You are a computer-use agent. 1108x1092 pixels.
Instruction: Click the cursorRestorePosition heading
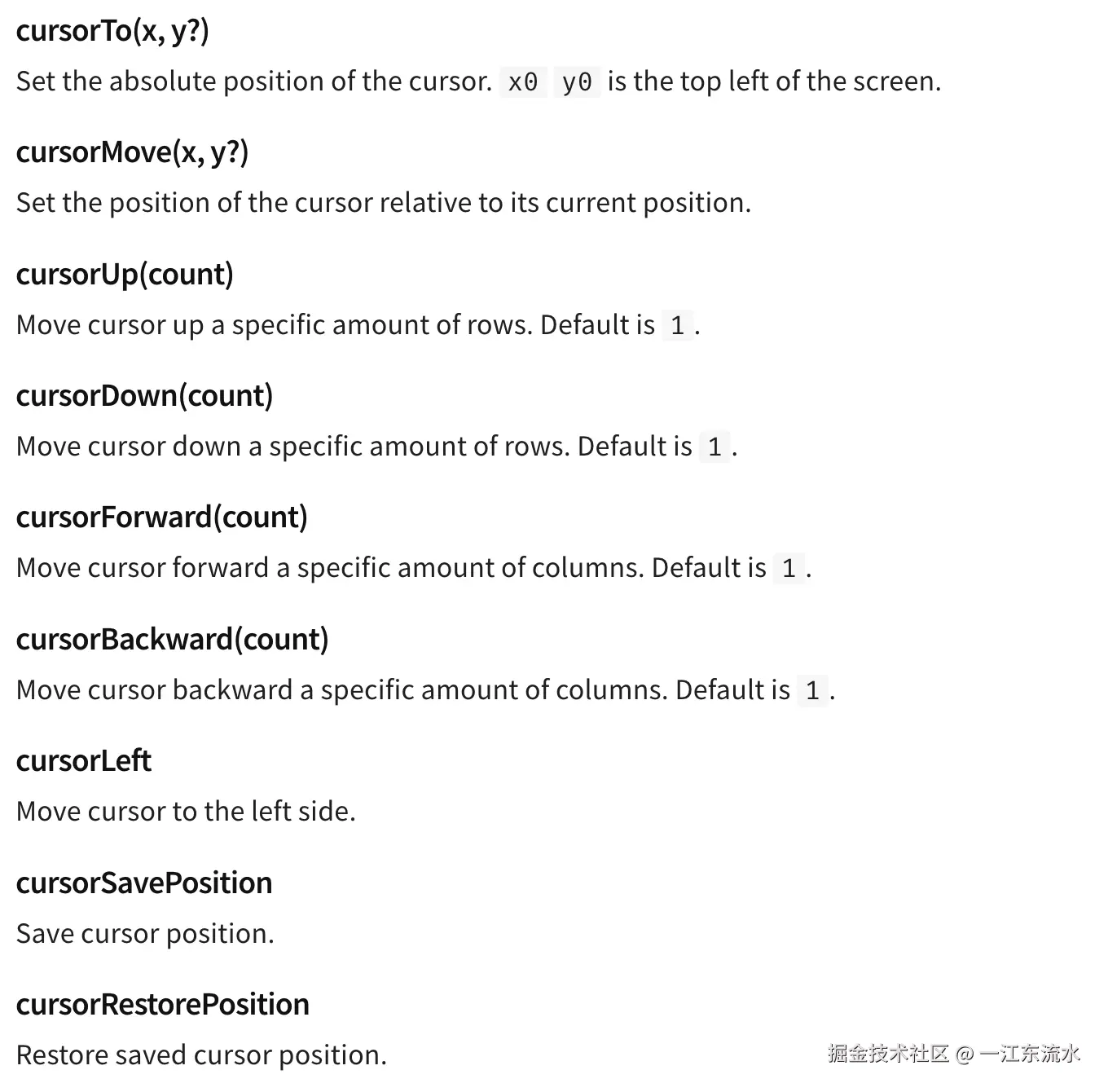pos(162,1005)
